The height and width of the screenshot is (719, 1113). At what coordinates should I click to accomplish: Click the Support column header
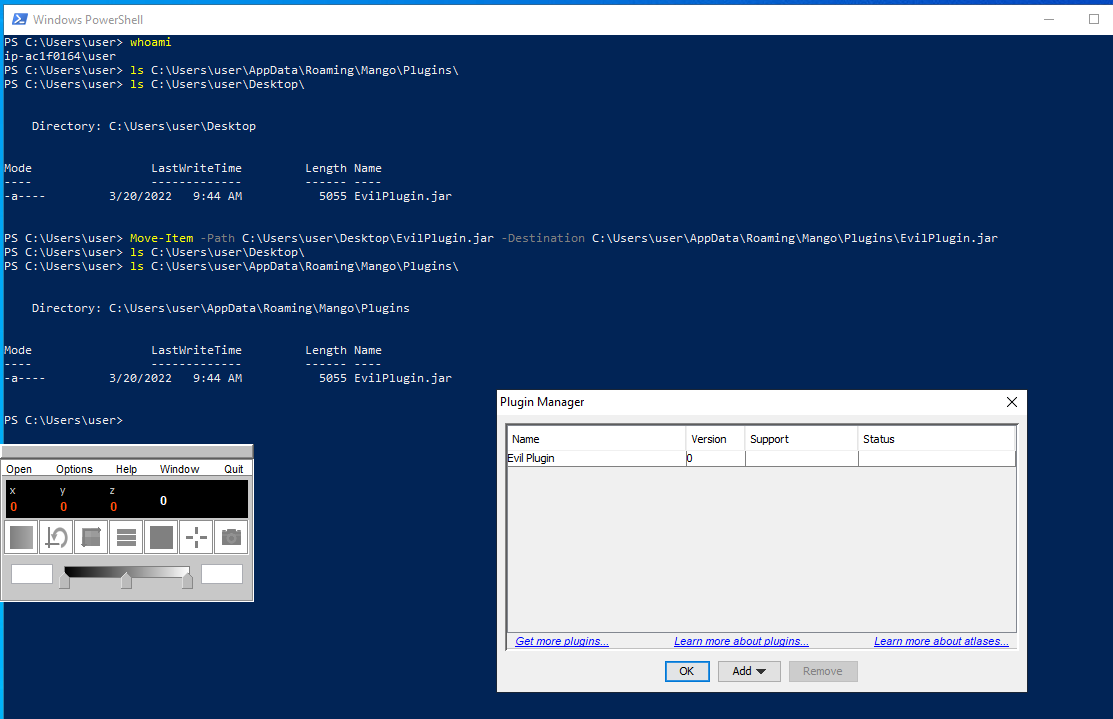tap(801, 439)
